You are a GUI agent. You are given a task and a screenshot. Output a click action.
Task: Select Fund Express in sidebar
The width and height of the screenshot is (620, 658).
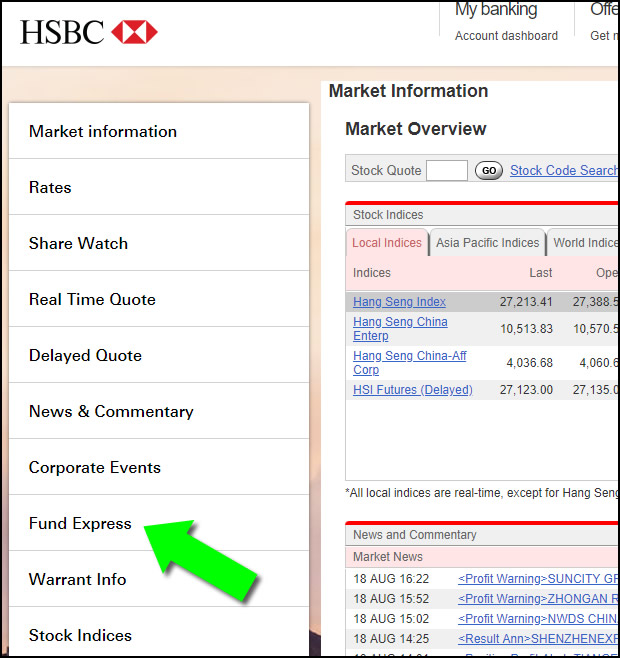159,523
